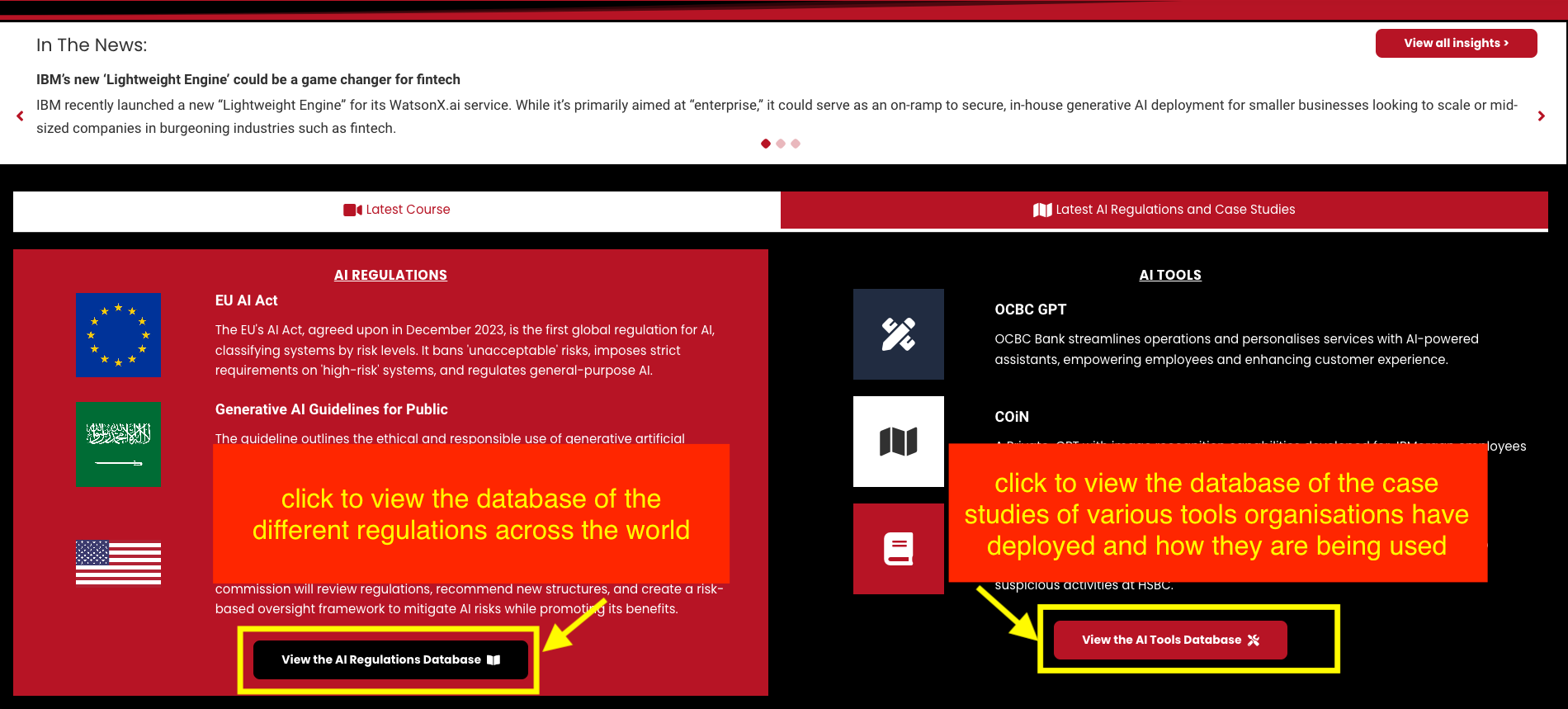This screenshot has height=709, width=1568.
Task: Click the OCBC GPT tools icon tile
Action: [899, 334]
